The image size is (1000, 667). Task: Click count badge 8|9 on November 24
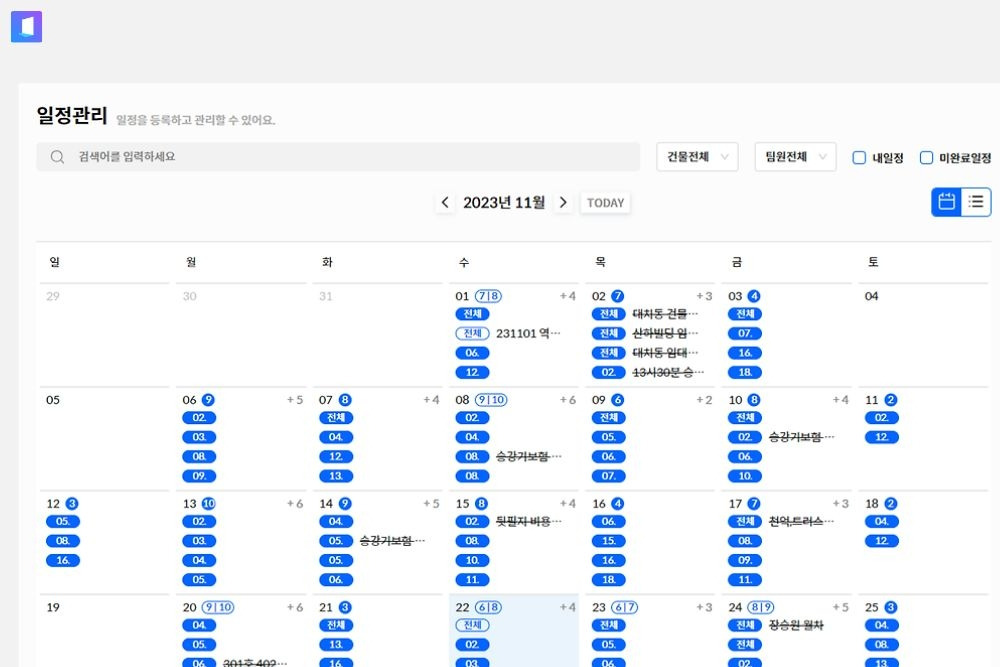pyautogui.click(x=761, y=608)
